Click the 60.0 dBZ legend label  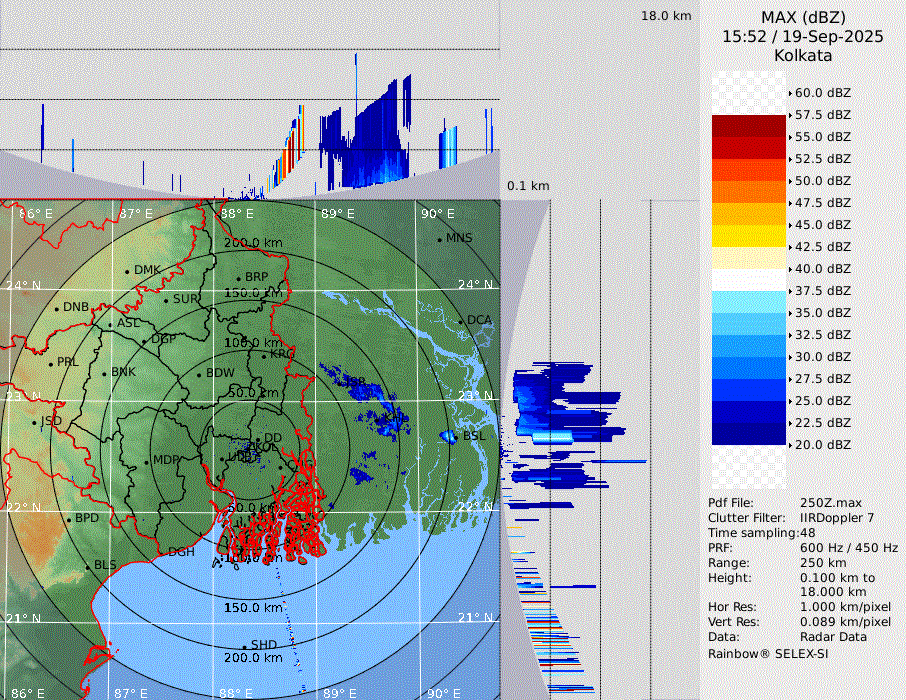[822, 93]
